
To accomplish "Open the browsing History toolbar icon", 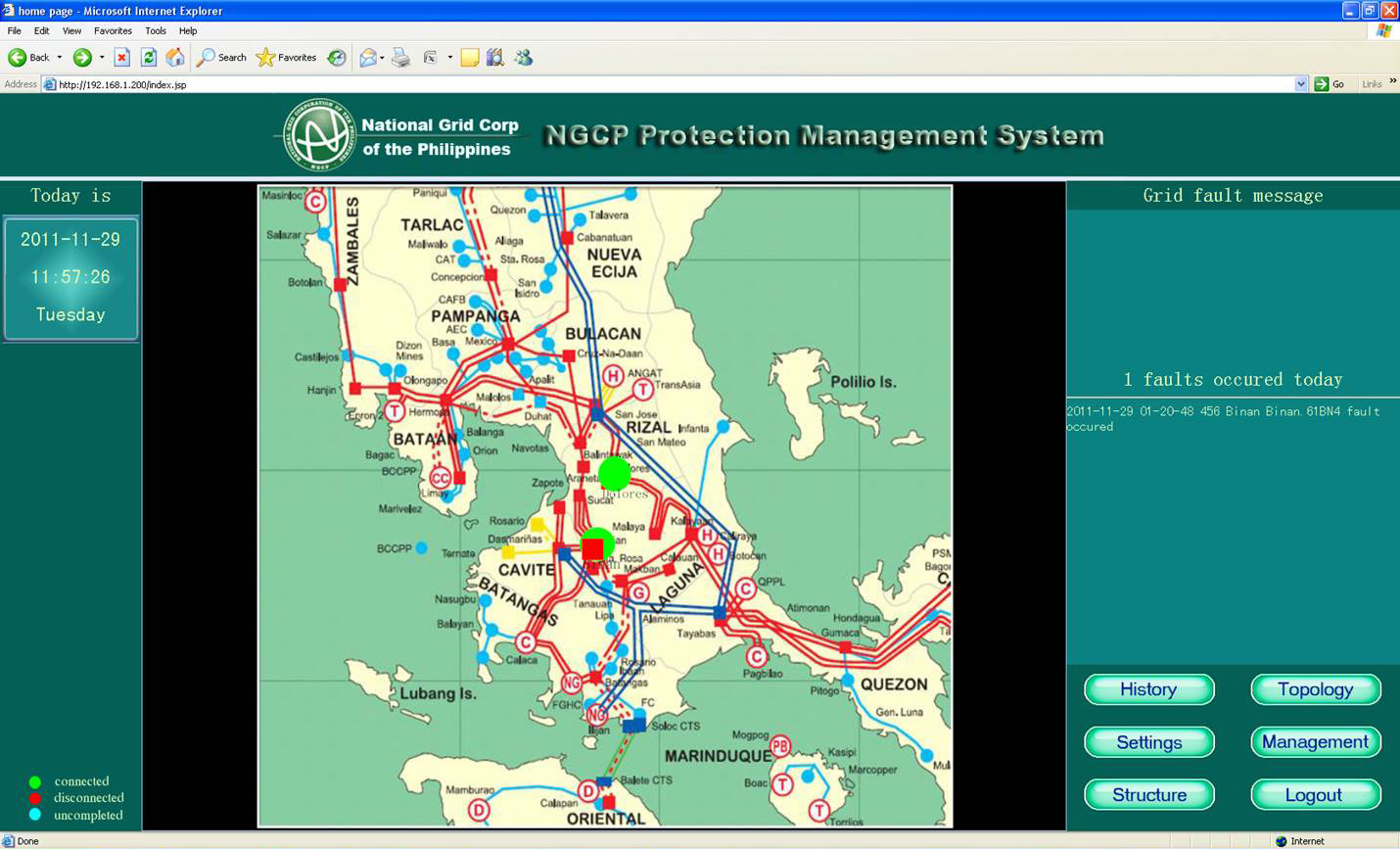I will click(x=336, y=58).
